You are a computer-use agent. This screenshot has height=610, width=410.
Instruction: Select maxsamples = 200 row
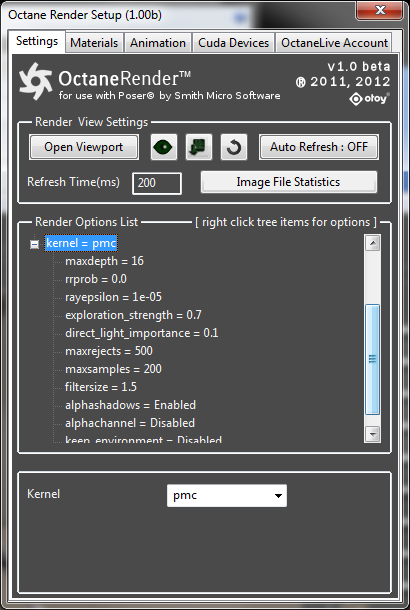coord(113,369)
